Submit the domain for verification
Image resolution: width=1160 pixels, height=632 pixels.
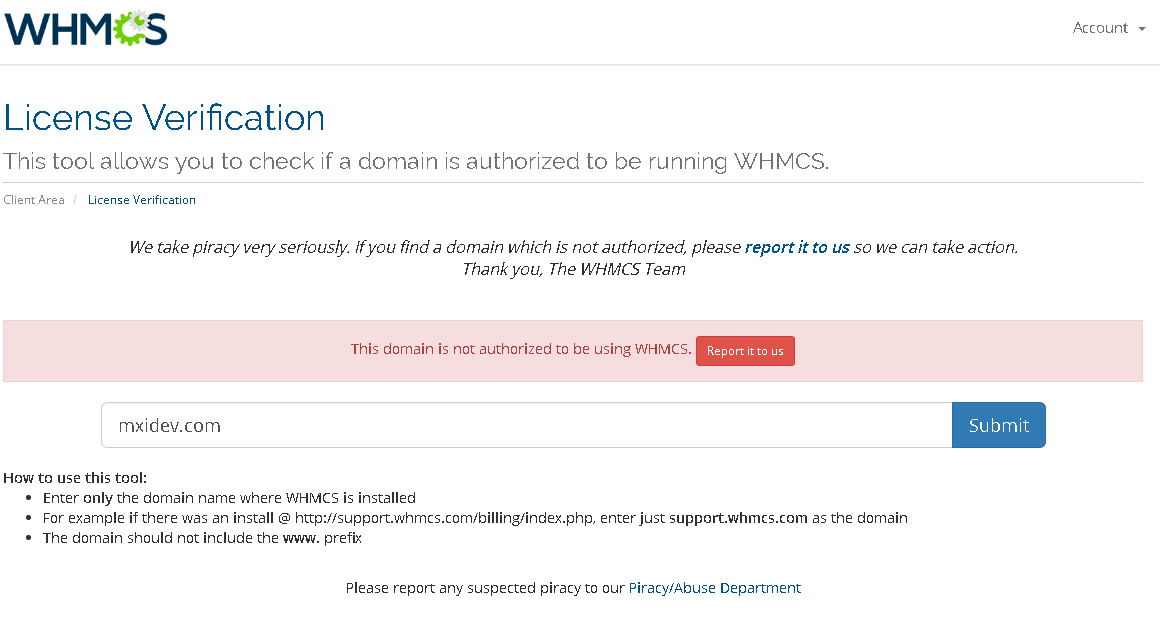[x=998, y=425]
